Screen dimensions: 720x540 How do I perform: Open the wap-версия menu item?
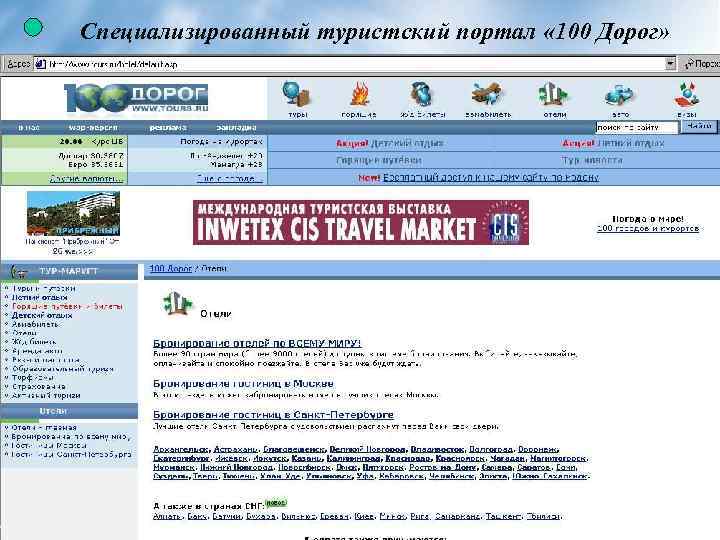pyautogui.click(x=93, y=127)
